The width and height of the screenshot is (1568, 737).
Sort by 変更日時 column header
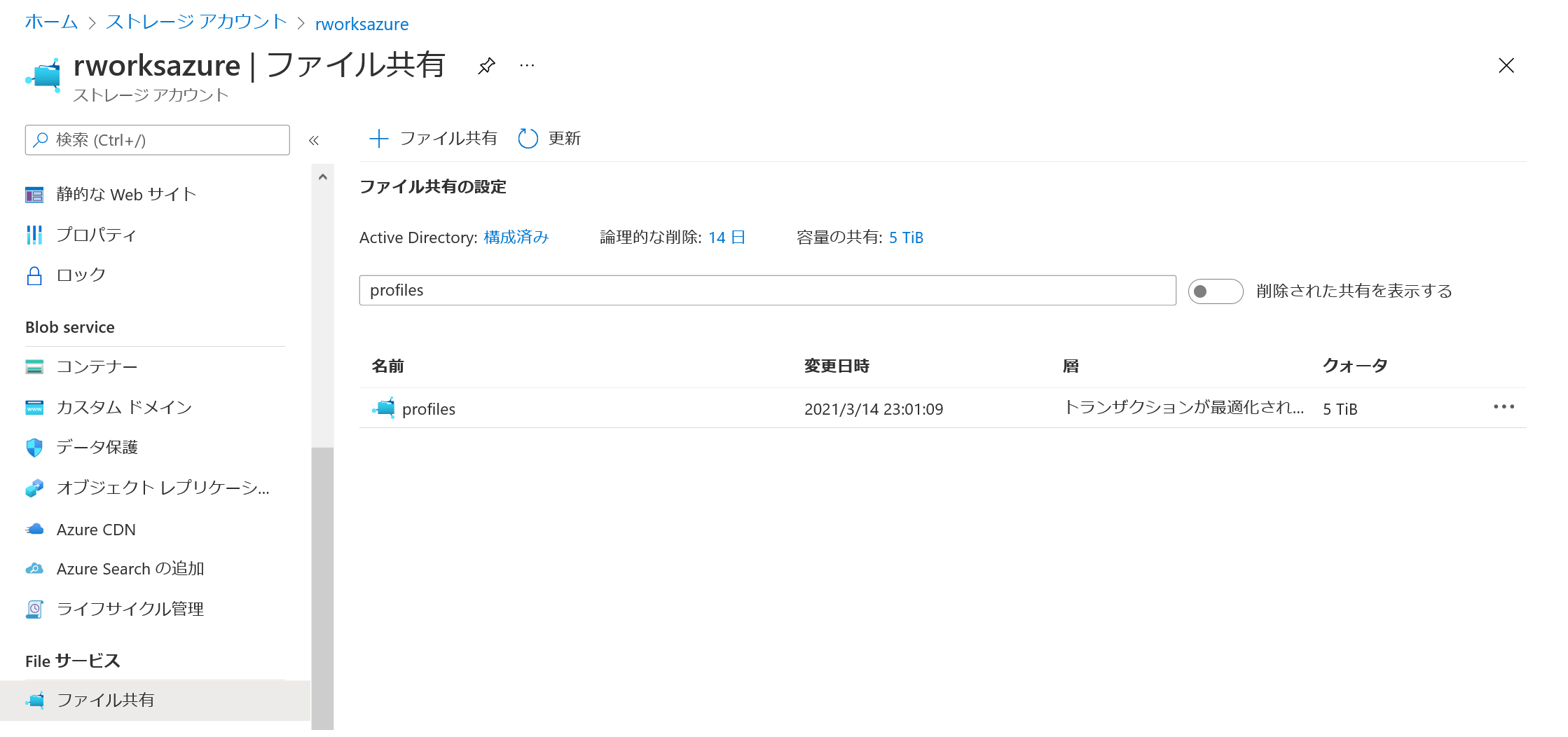[x=837, y=366]
